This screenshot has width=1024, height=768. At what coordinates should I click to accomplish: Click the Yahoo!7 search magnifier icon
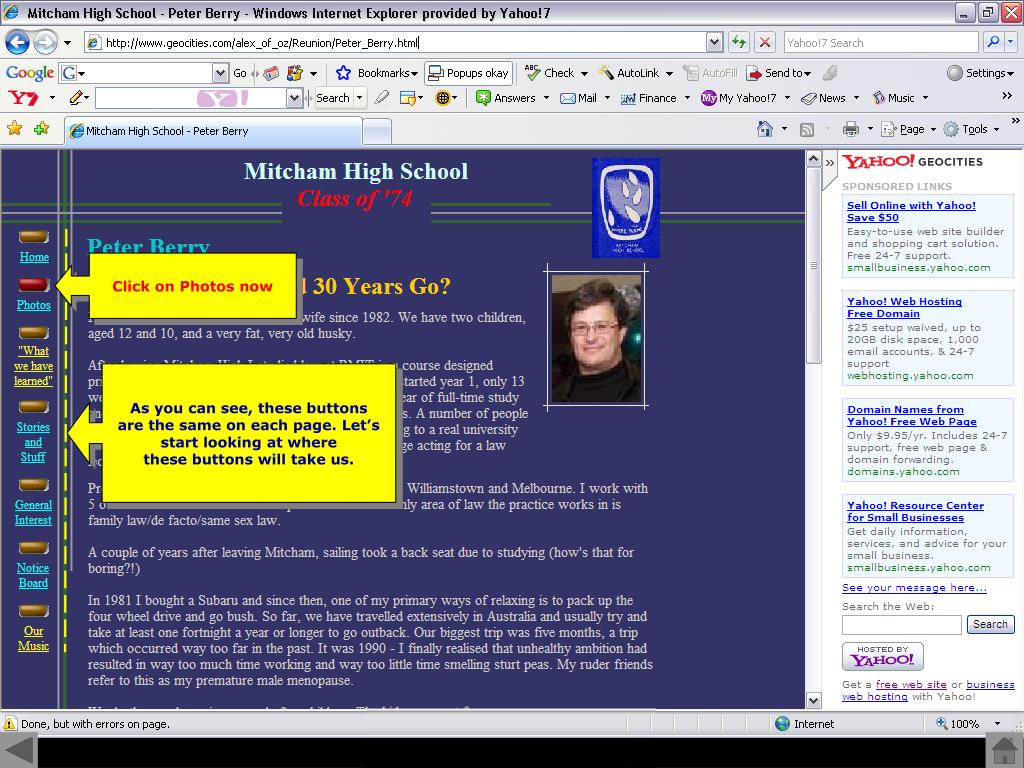pyautogui.click(x=993, y=42)
